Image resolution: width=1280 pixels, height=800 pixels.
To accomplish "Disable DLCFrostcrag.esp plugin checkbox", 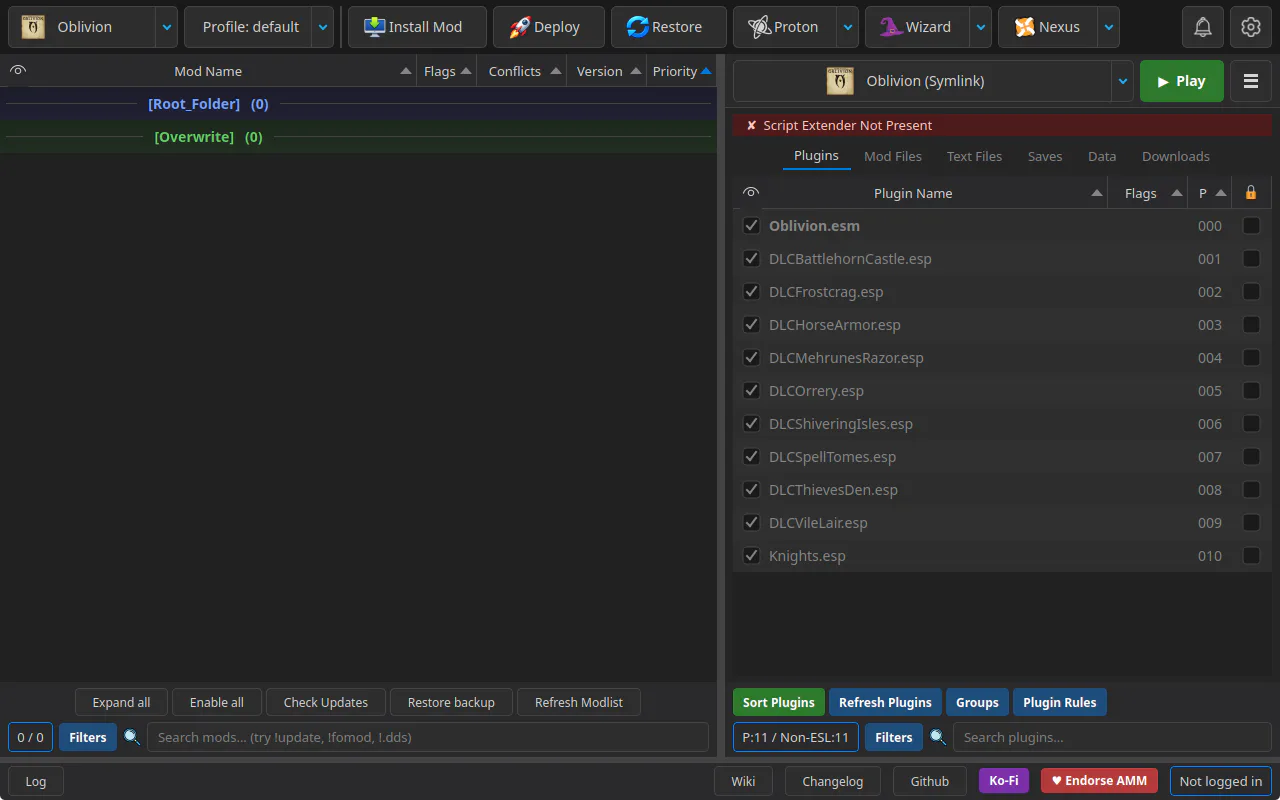I will pos(752,292).
